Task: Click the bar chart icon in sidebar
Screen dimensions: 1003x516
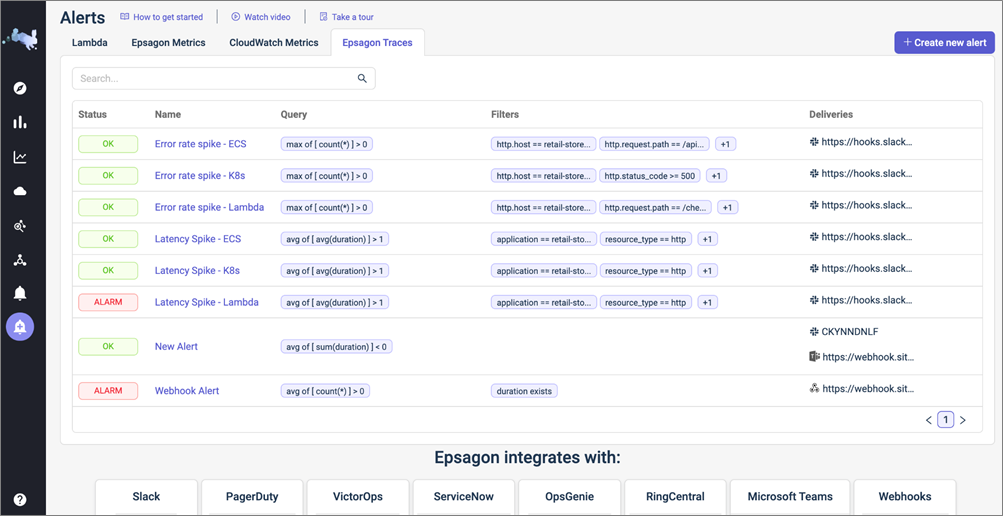Action: [20, 123]
